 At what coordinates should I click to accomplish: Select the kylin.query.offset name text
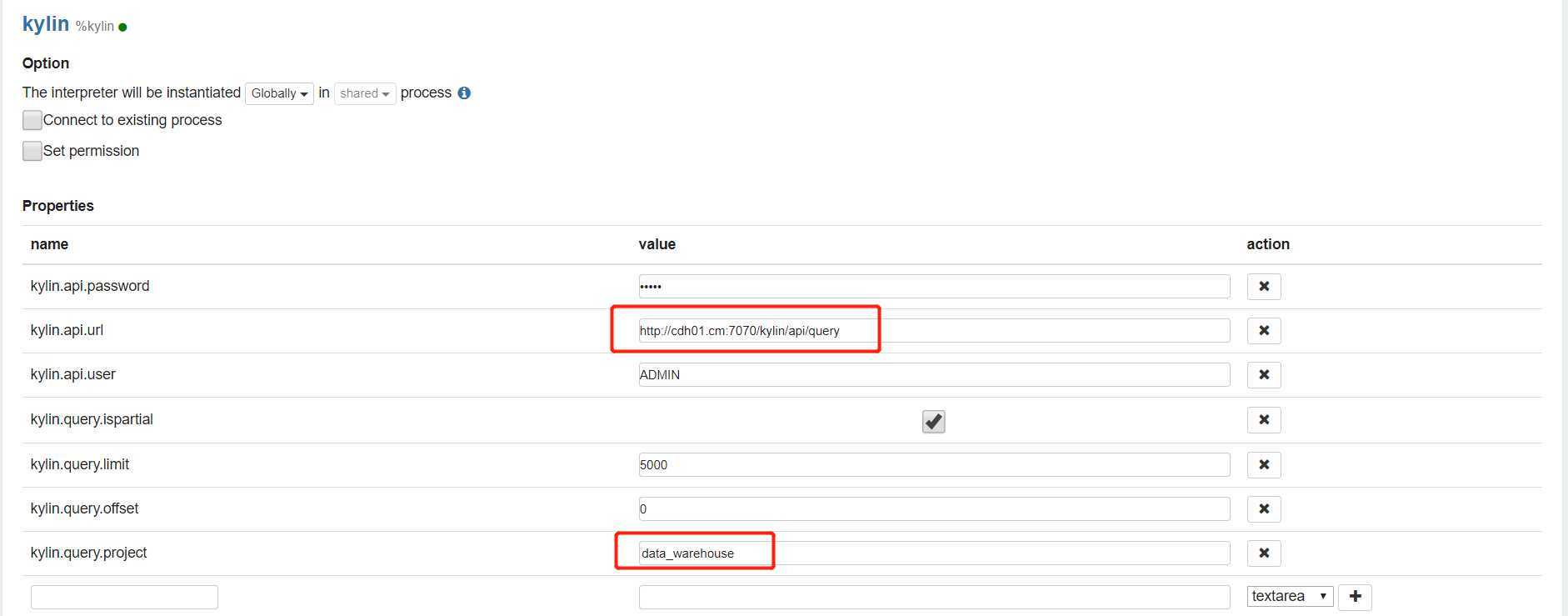85,508
